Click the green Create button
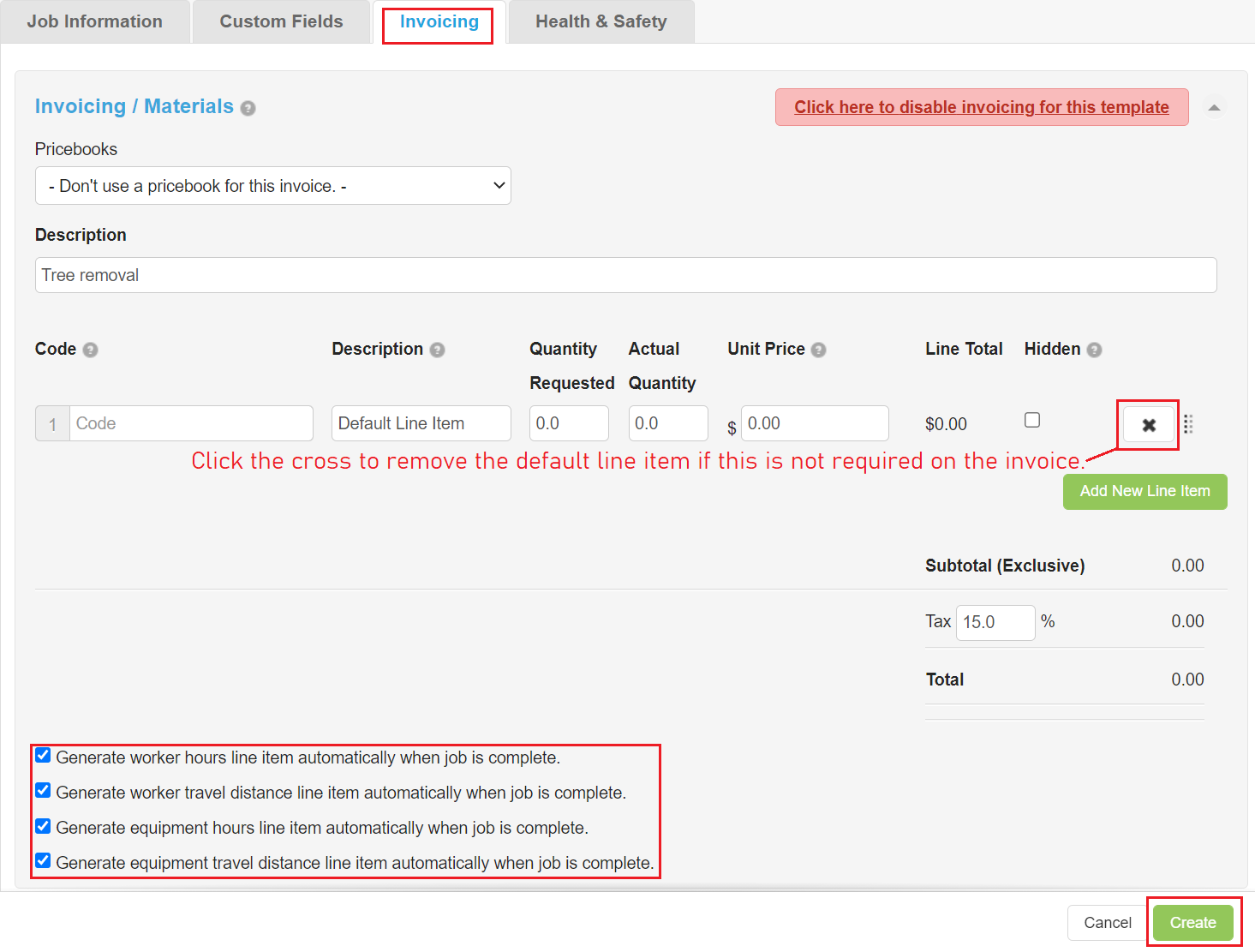This screenshot has width=1255, height=952. point(1192,923)
